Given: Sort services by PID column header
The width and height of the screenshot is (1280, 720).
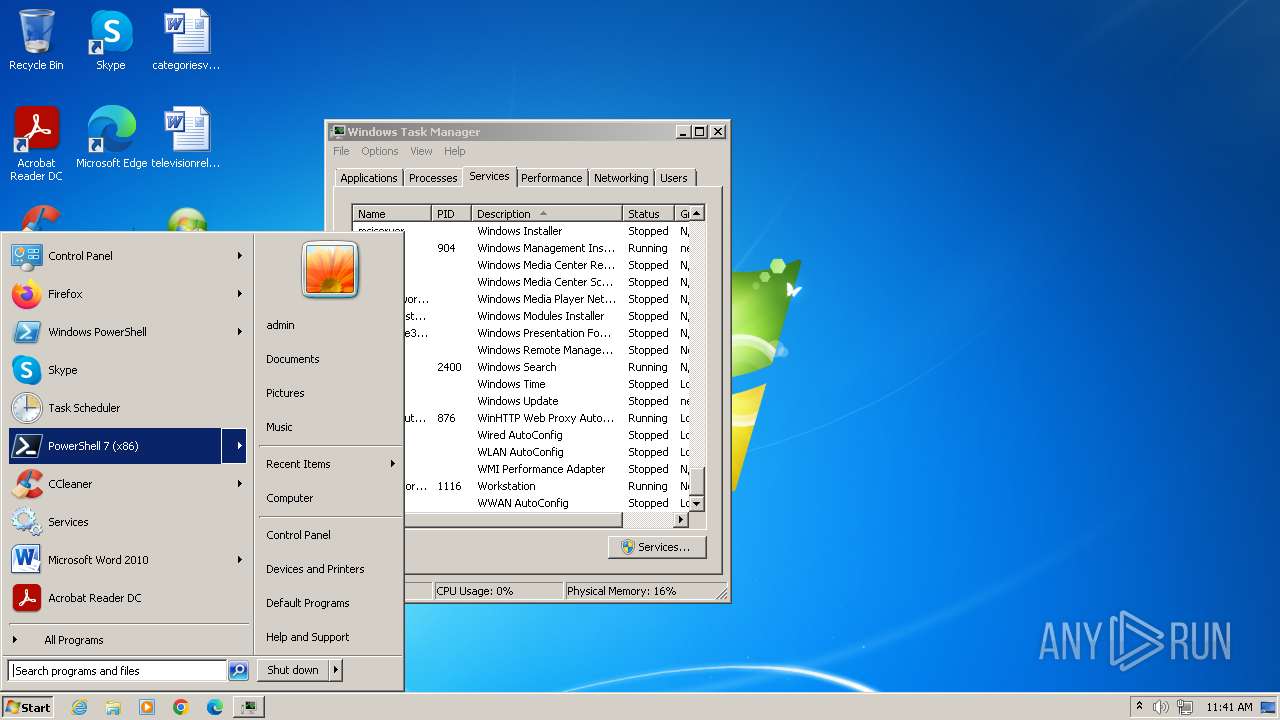Looking at the screenshot, I should pos(451,214).
